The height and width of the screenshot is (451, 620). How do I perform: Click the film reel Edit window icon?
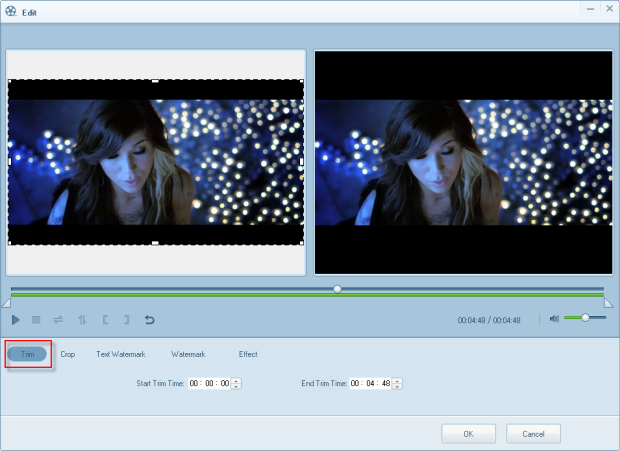point(11,11)
